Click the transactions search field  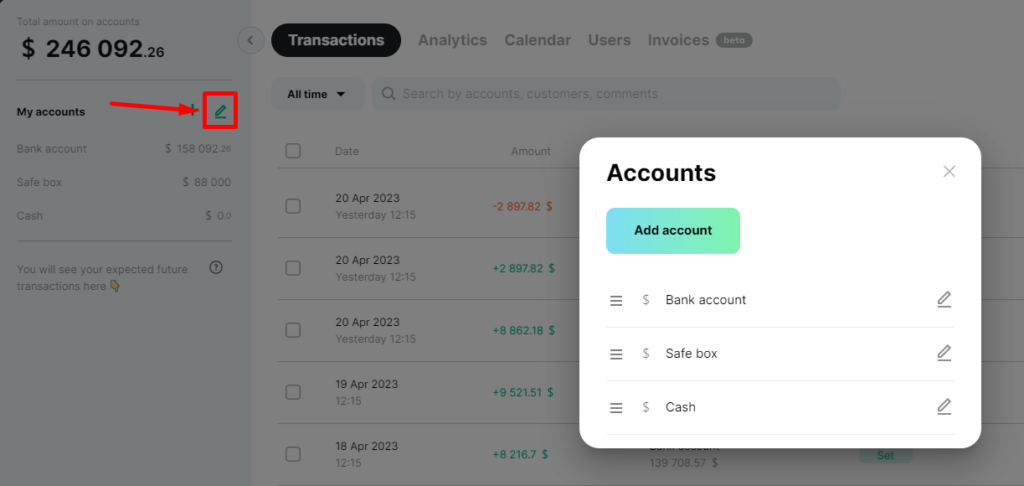(605, 94)
